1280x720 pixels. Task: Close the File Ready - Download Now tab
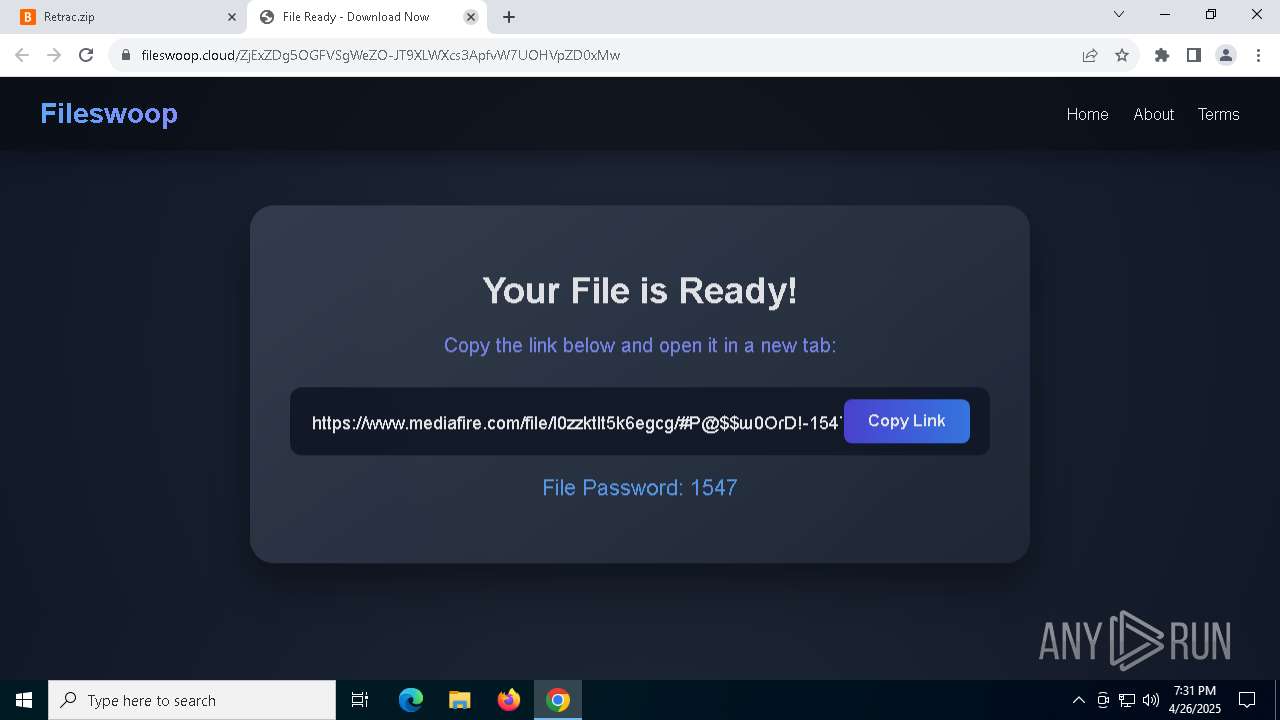[471, 17]
